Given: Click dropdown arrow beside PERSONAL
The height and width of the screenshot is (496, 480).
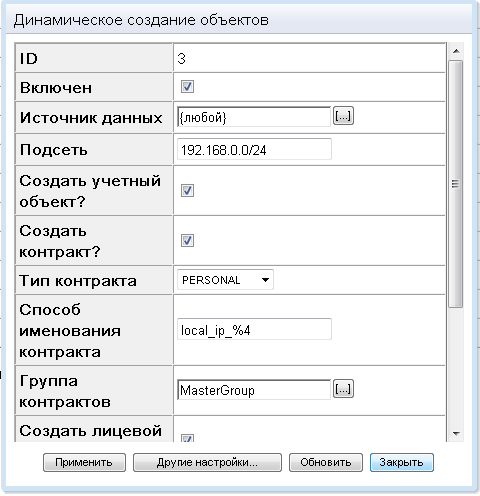Looking at the screenshot, I should (265, 280).
